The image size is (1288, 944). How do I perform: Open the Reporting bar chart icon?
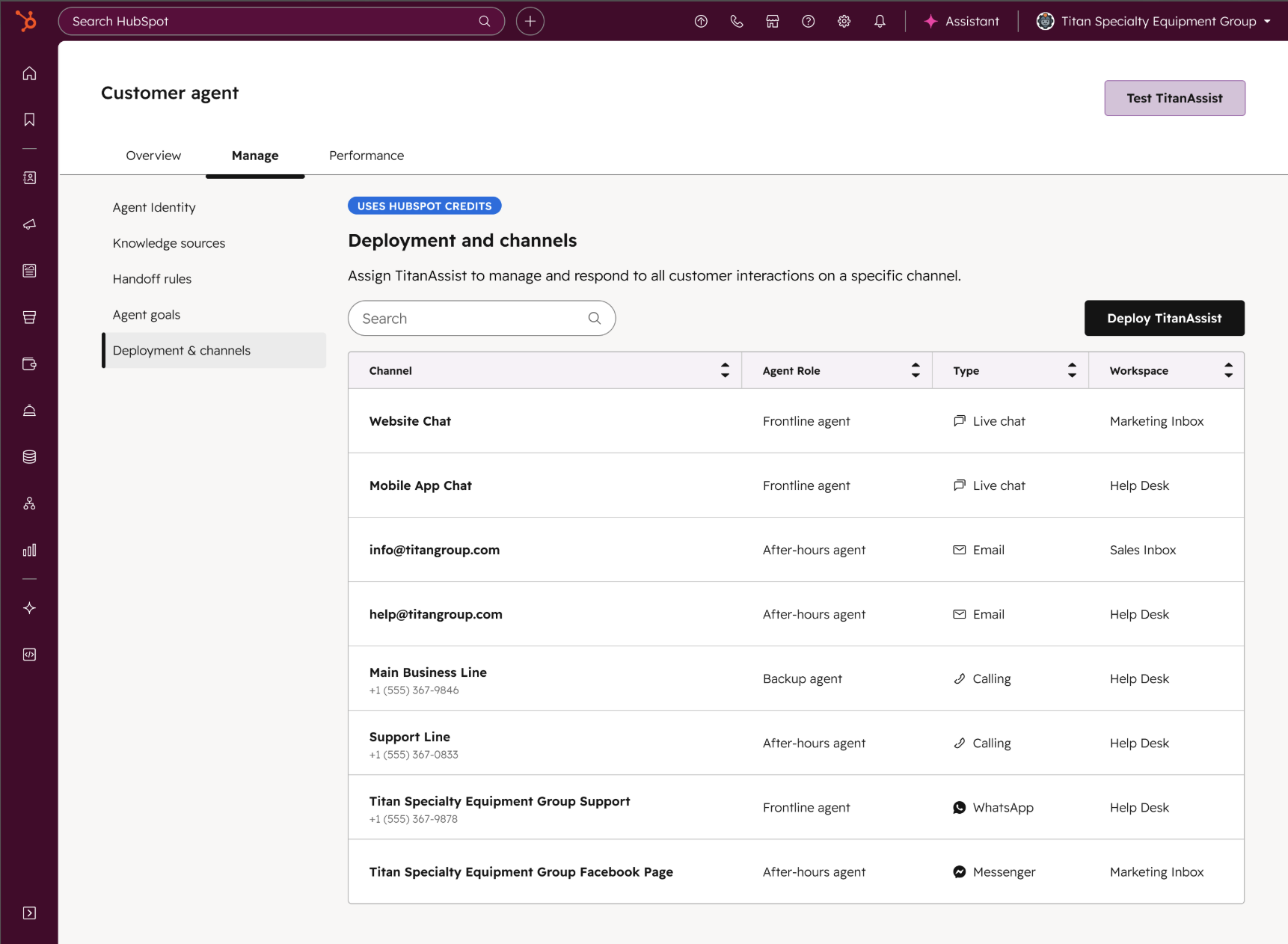coord(29,550)
